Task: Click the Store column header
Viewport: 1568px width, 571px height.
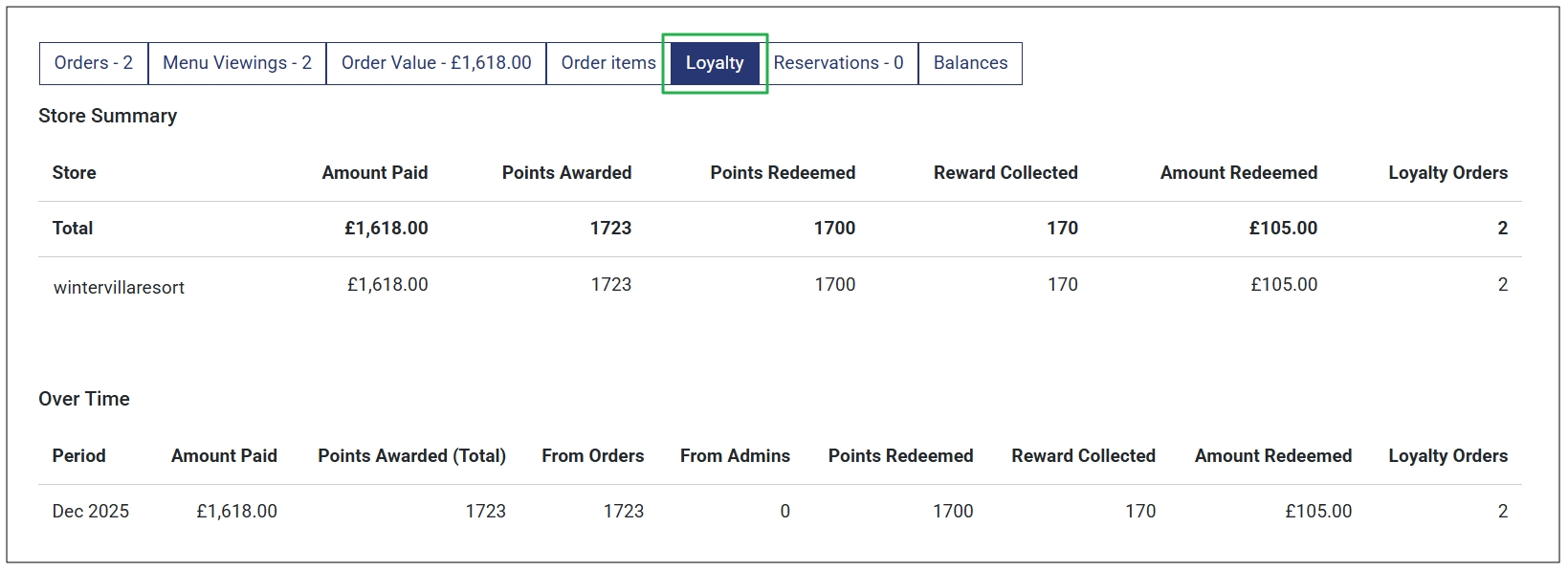Action: click(74, 173)
